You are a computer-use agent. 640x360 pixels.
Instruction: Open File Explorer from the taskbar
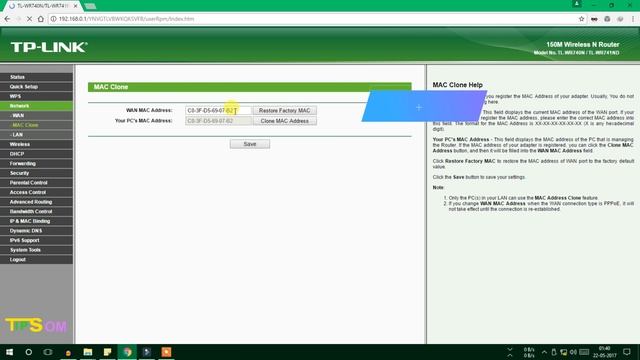coord(88,352)
